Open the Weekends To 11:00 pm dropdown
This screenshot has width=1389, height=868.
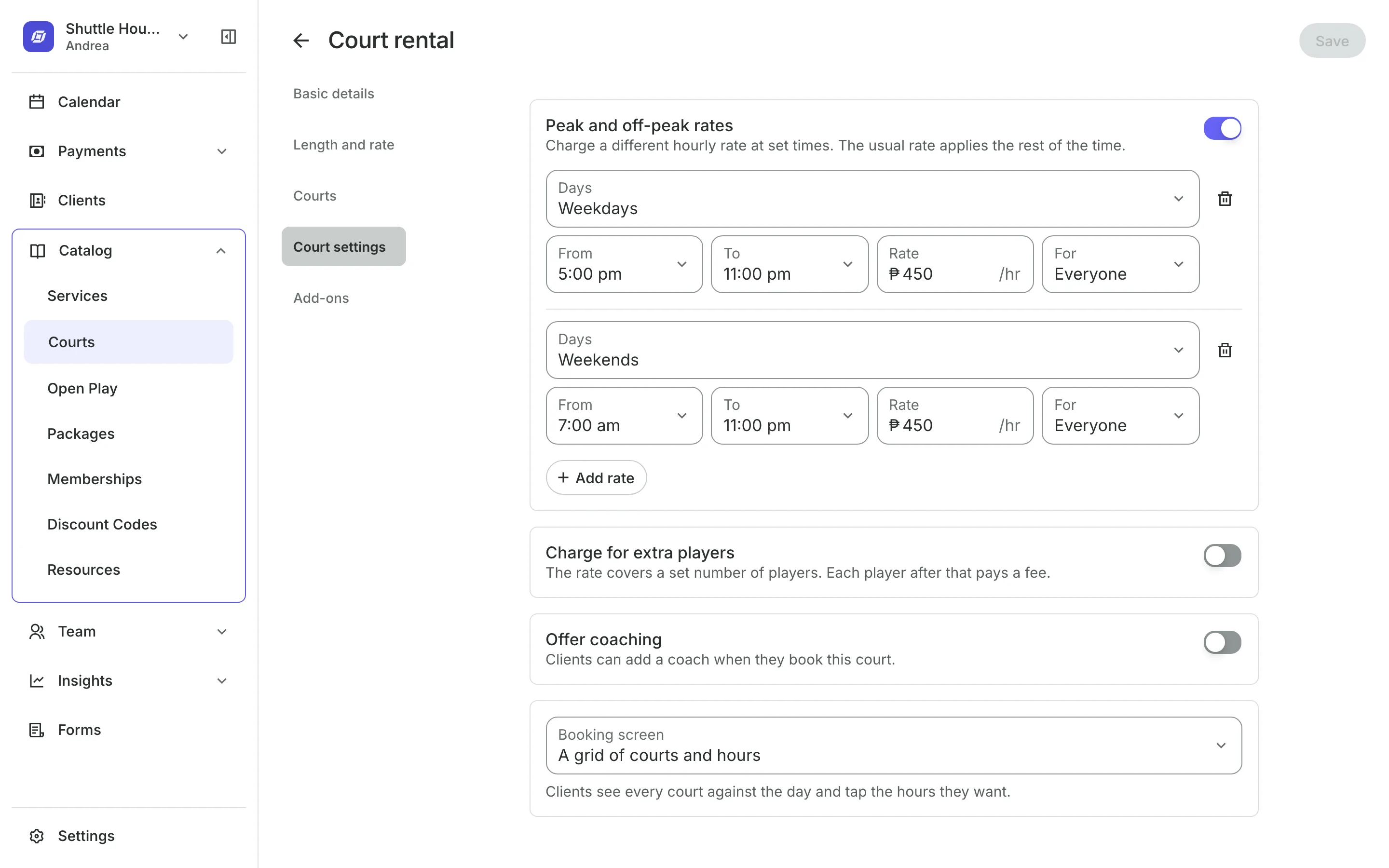[x=790, y=416]
